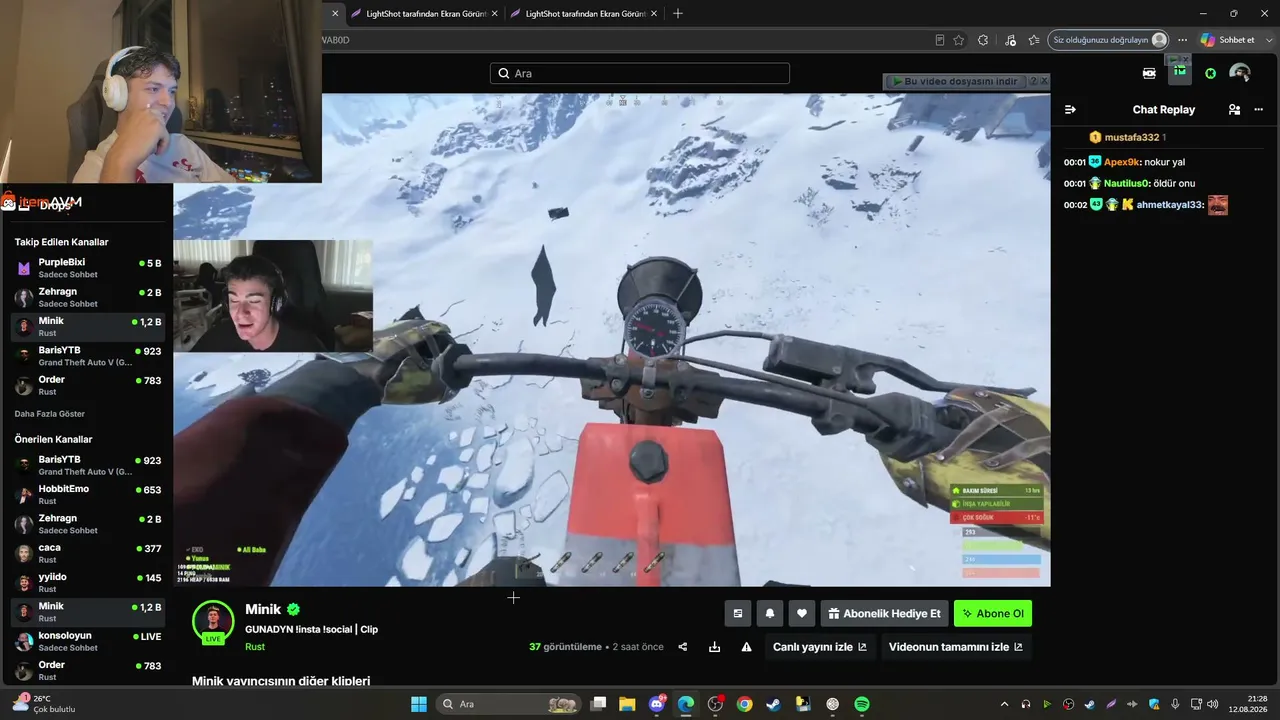Open Order in followed channels
The width and height of the screenshot is (1280, 720).
click(87, 385)
